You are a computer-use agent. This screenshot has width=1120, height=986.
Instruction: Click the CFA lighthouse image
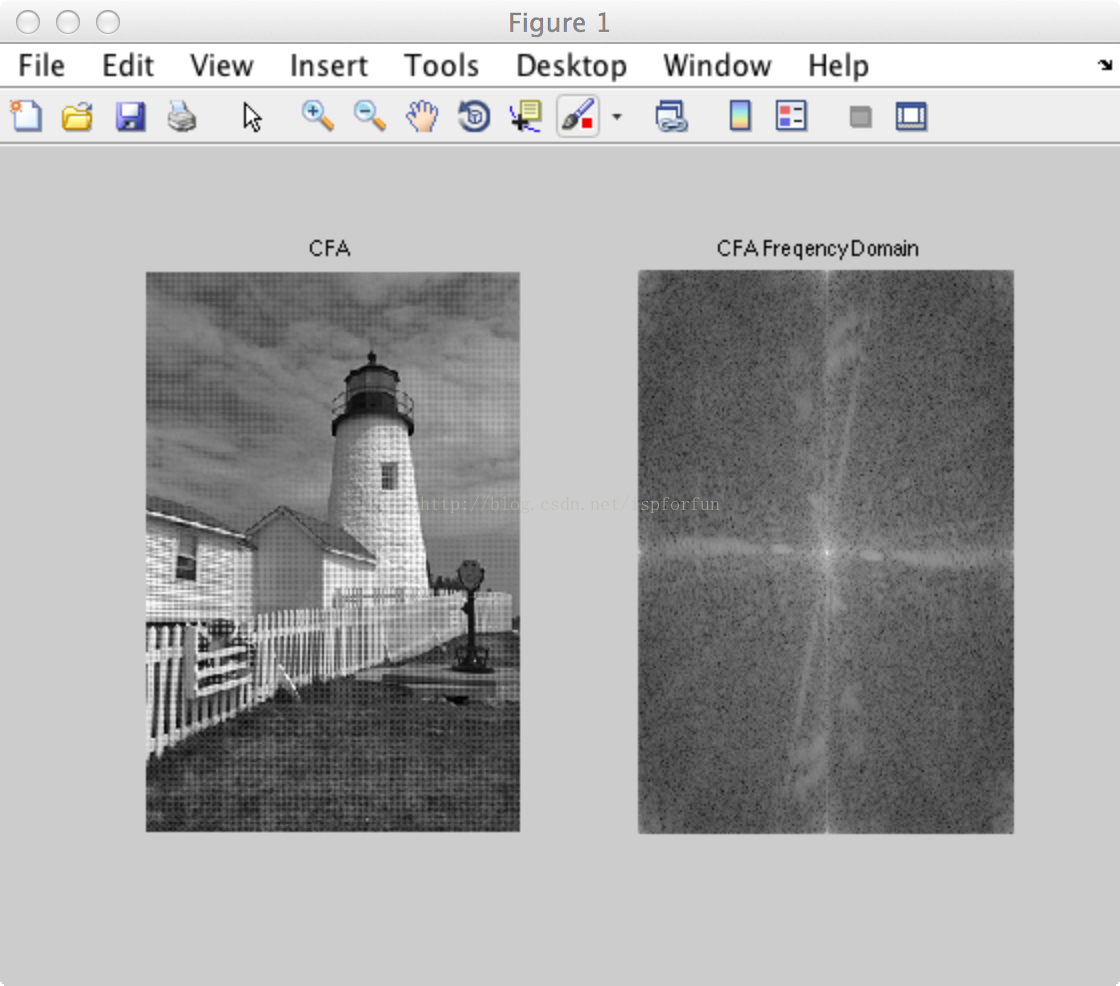[333, 552]
